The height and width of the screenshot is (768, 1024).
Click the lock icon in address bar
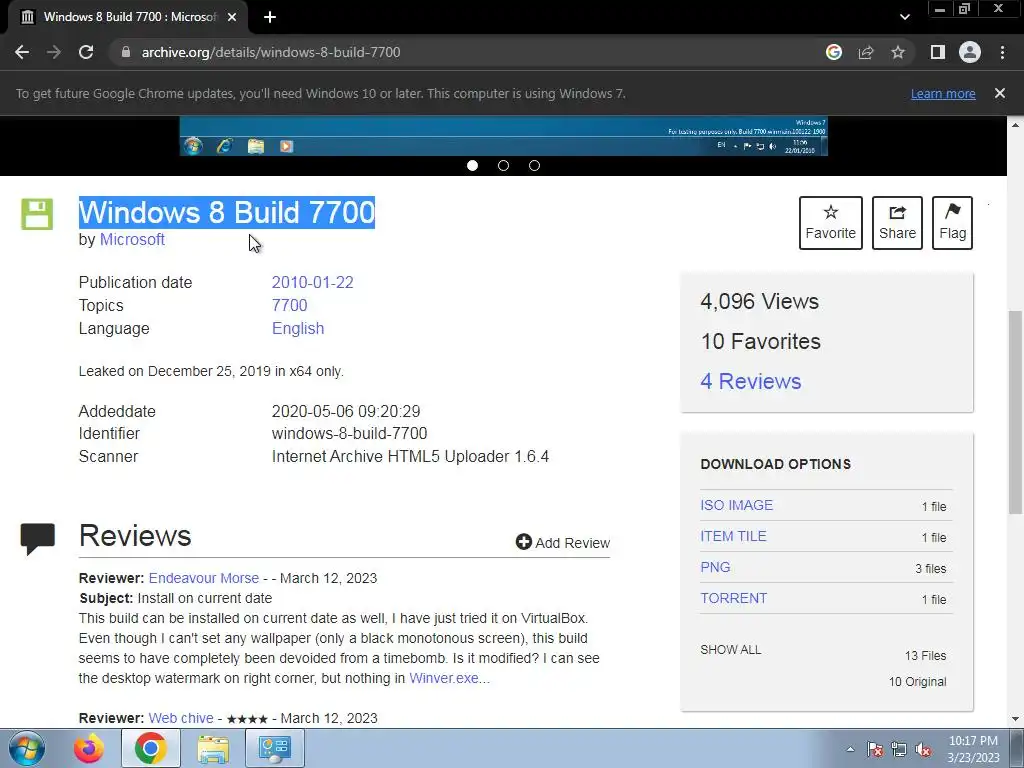(x=126, y=52)
